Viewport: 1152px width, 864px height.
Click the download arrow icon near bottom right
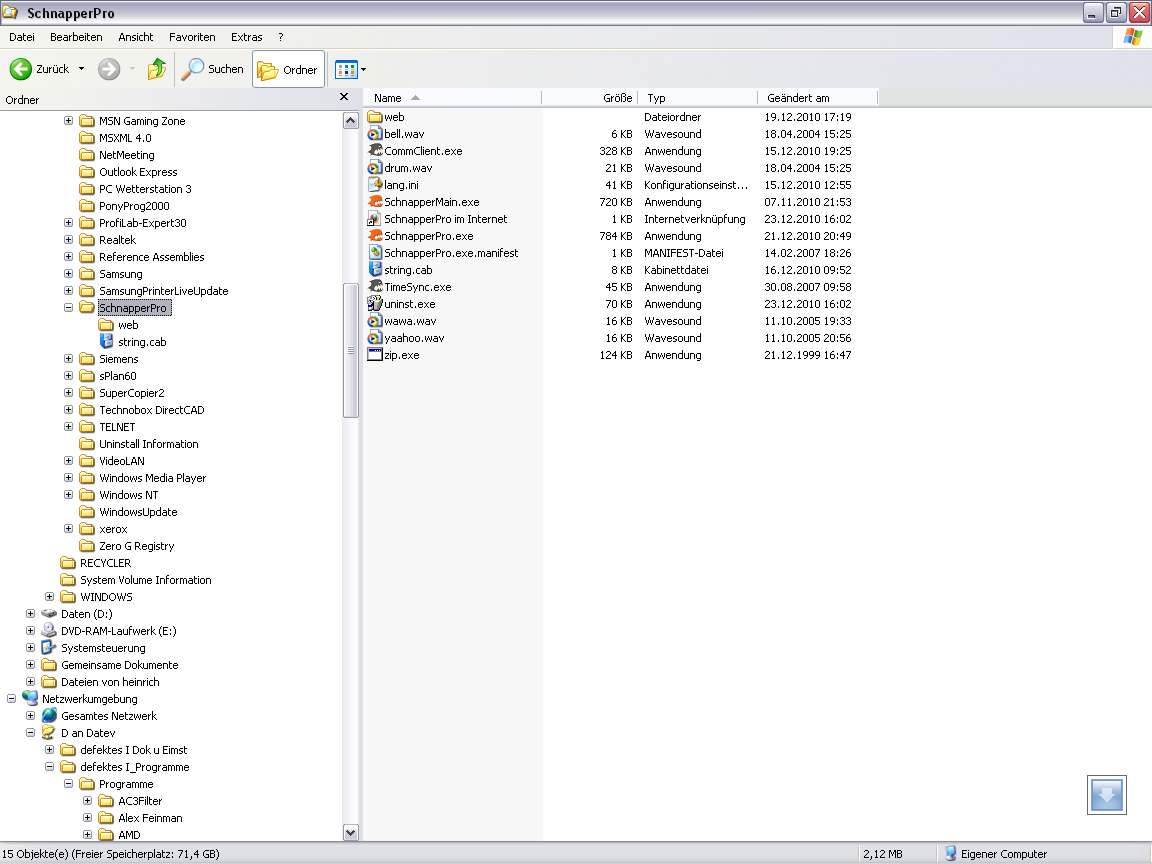pos(1106,795)
